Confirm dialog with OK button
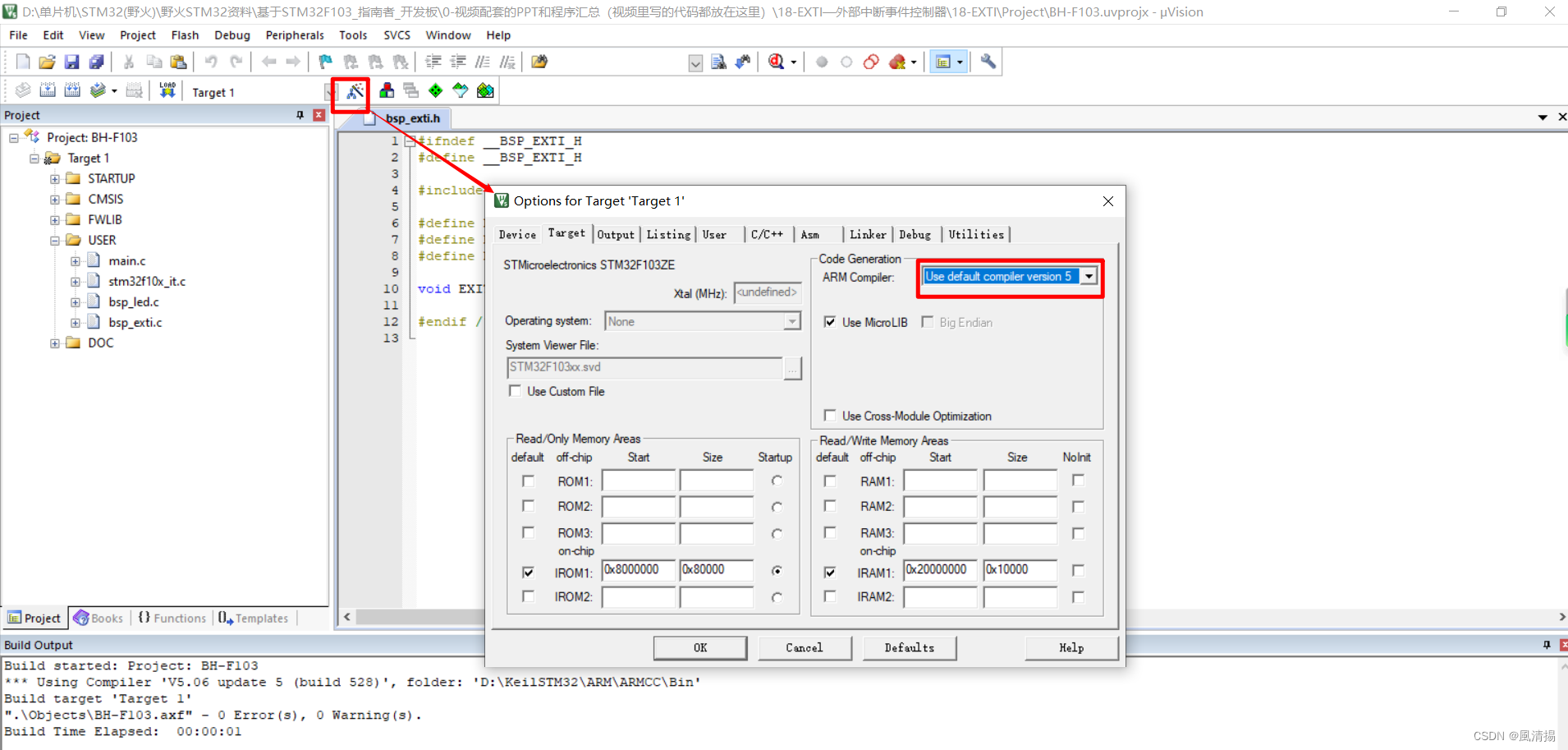This screenshot has width=1568, height=750. 700,647
